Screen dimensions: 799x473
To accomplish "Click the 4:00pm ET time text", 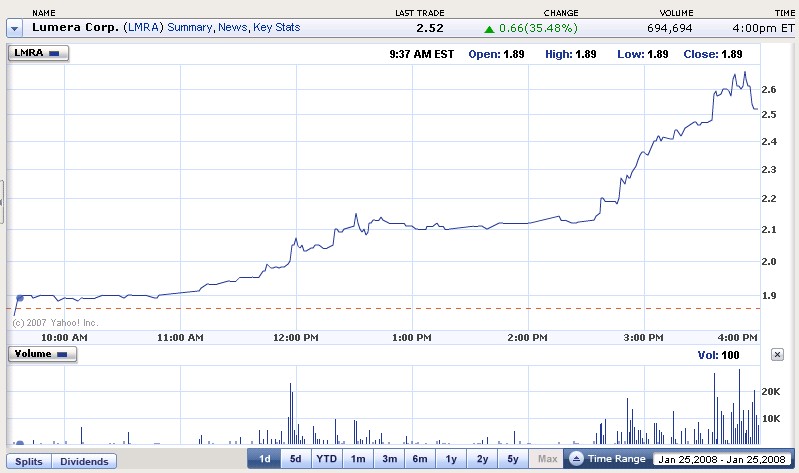I will pos(763,28).
